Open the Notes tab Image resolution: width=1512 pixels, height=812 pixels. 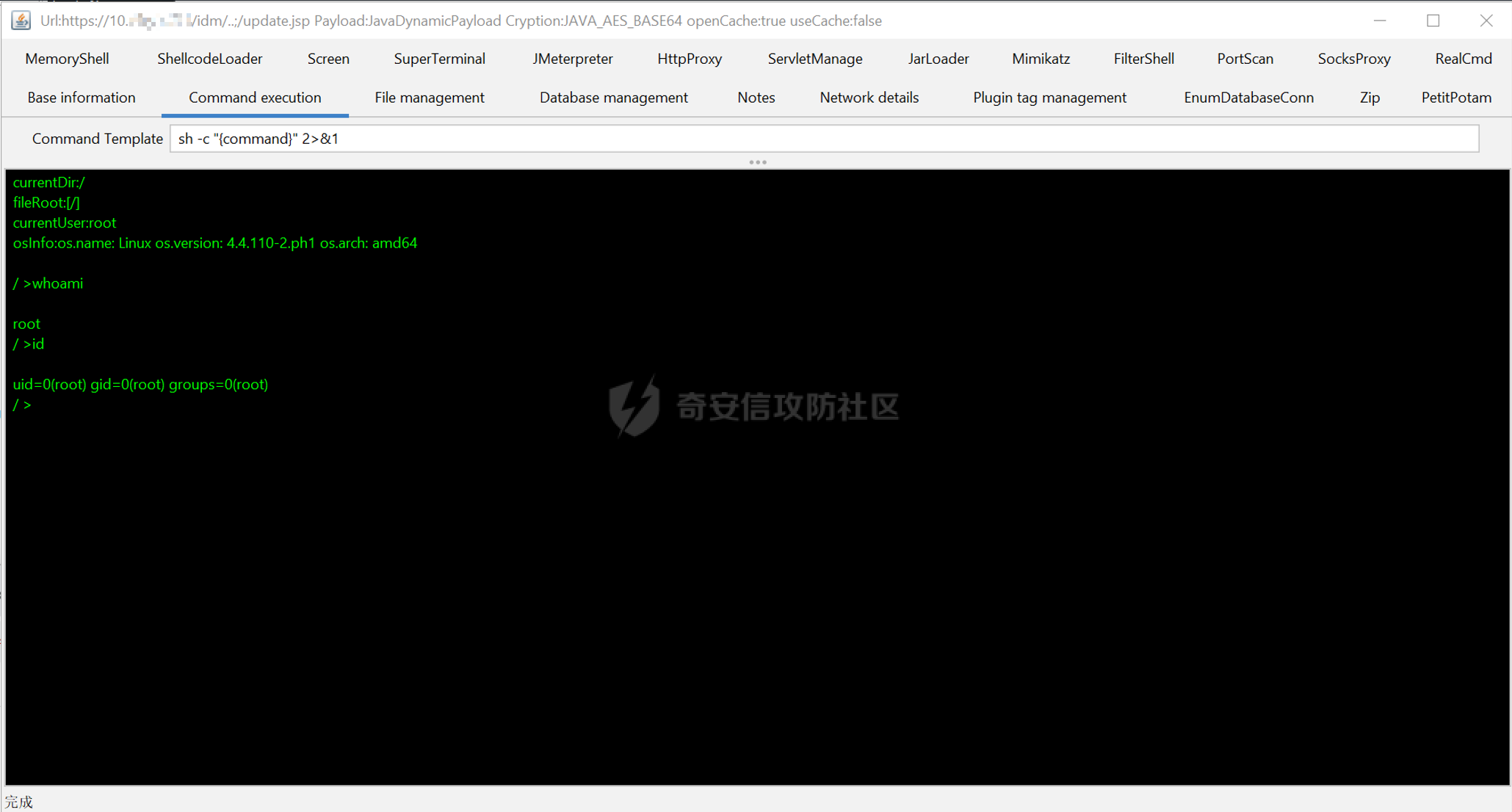point(756,98)
